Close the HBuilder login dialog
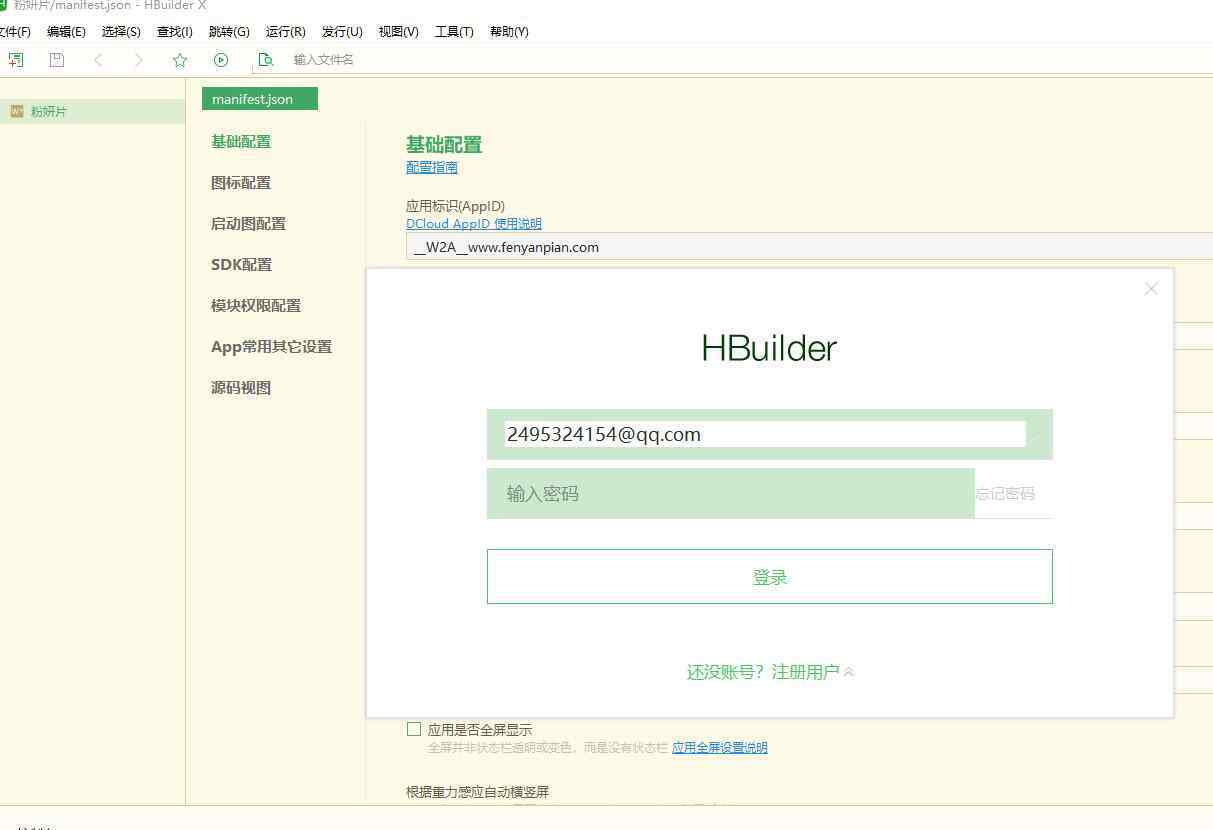1213x830 pixels. (x=1151, y=289)
